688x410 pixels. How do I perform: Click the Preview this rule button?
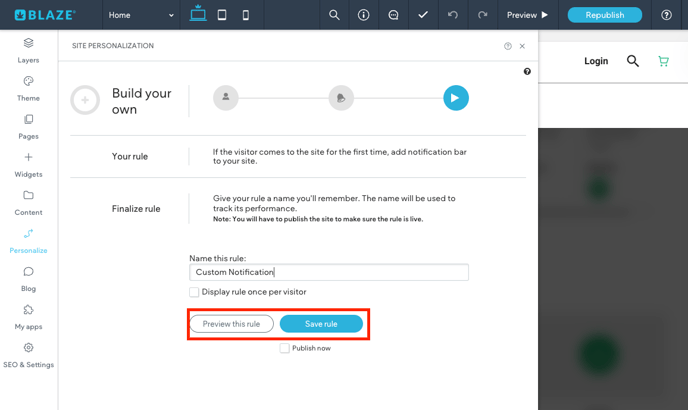(231, 324)
